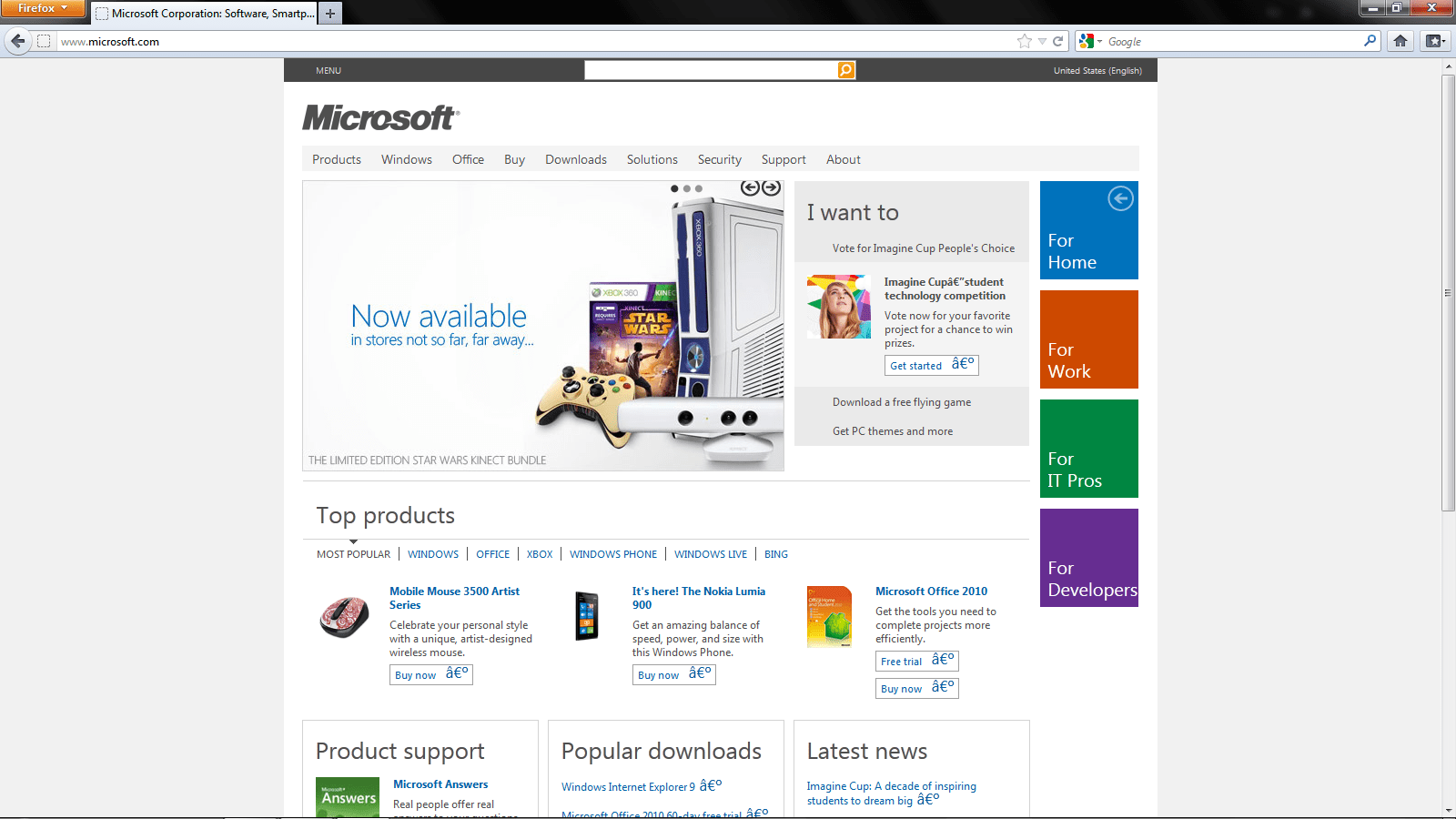Switch to the OFFICE products tab

[x=493, y=554]
